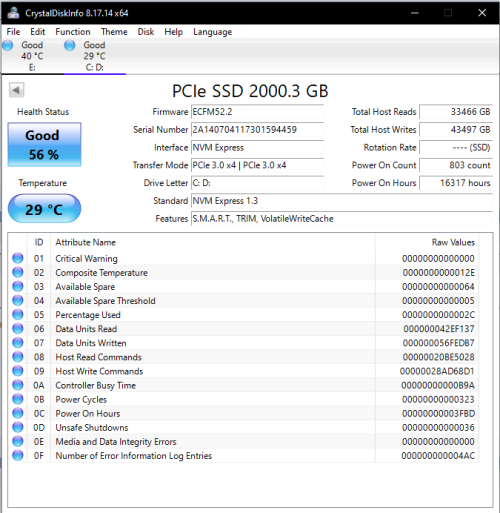Click status orb for Unsafe Shutdowns row
The image size is (500, 513).
click(x=18, y=427)
